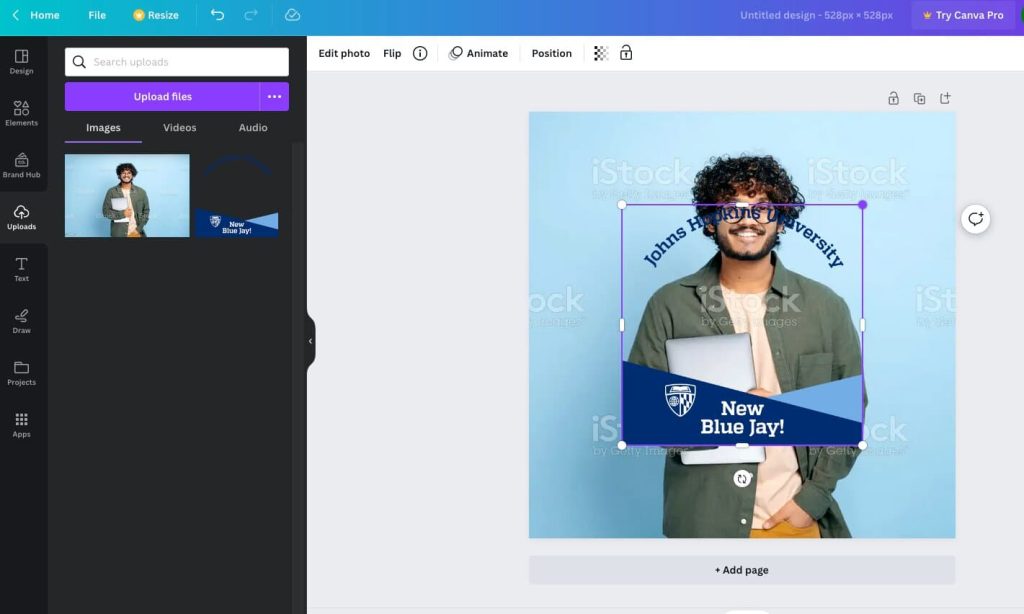Collapse the side panel arrow
The image size is (1024, 614).
point(310,341)
